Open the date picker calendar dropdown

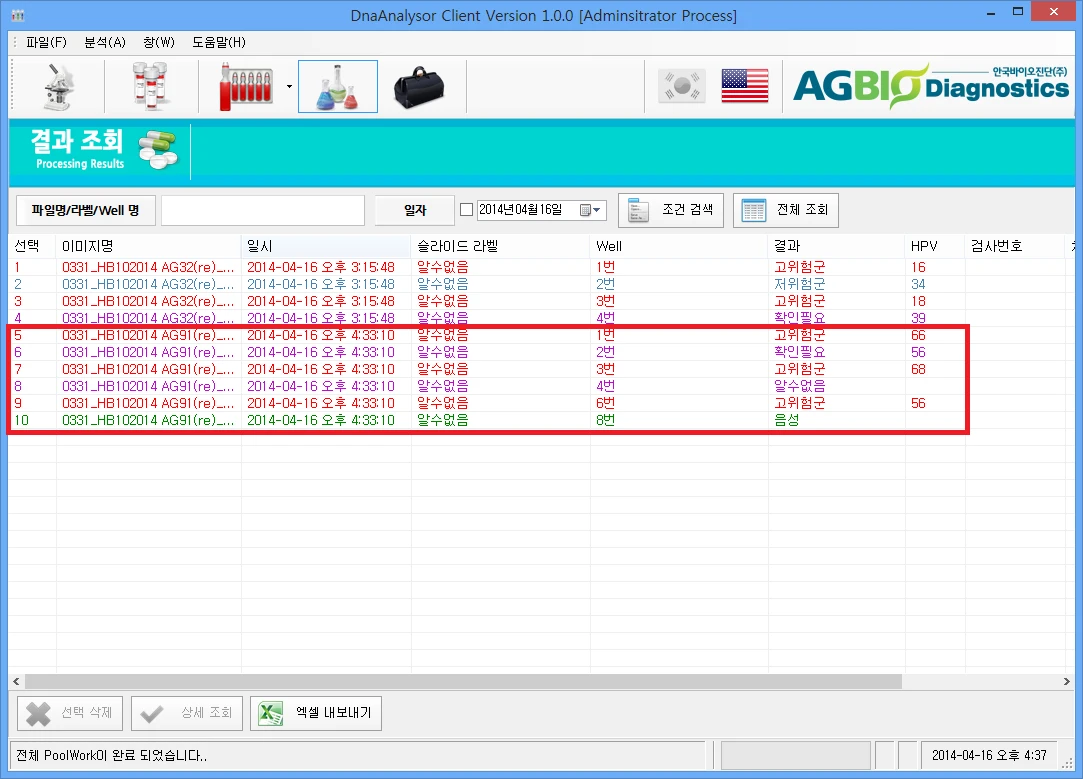pos(591,210)
